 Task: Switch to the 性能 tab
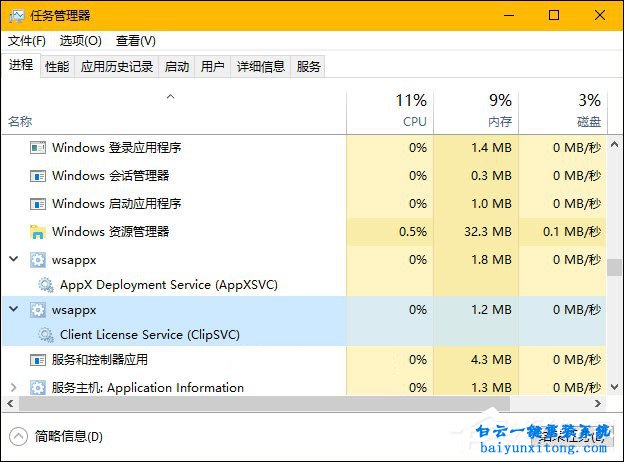pyautogui.click(x=57, y=66)
